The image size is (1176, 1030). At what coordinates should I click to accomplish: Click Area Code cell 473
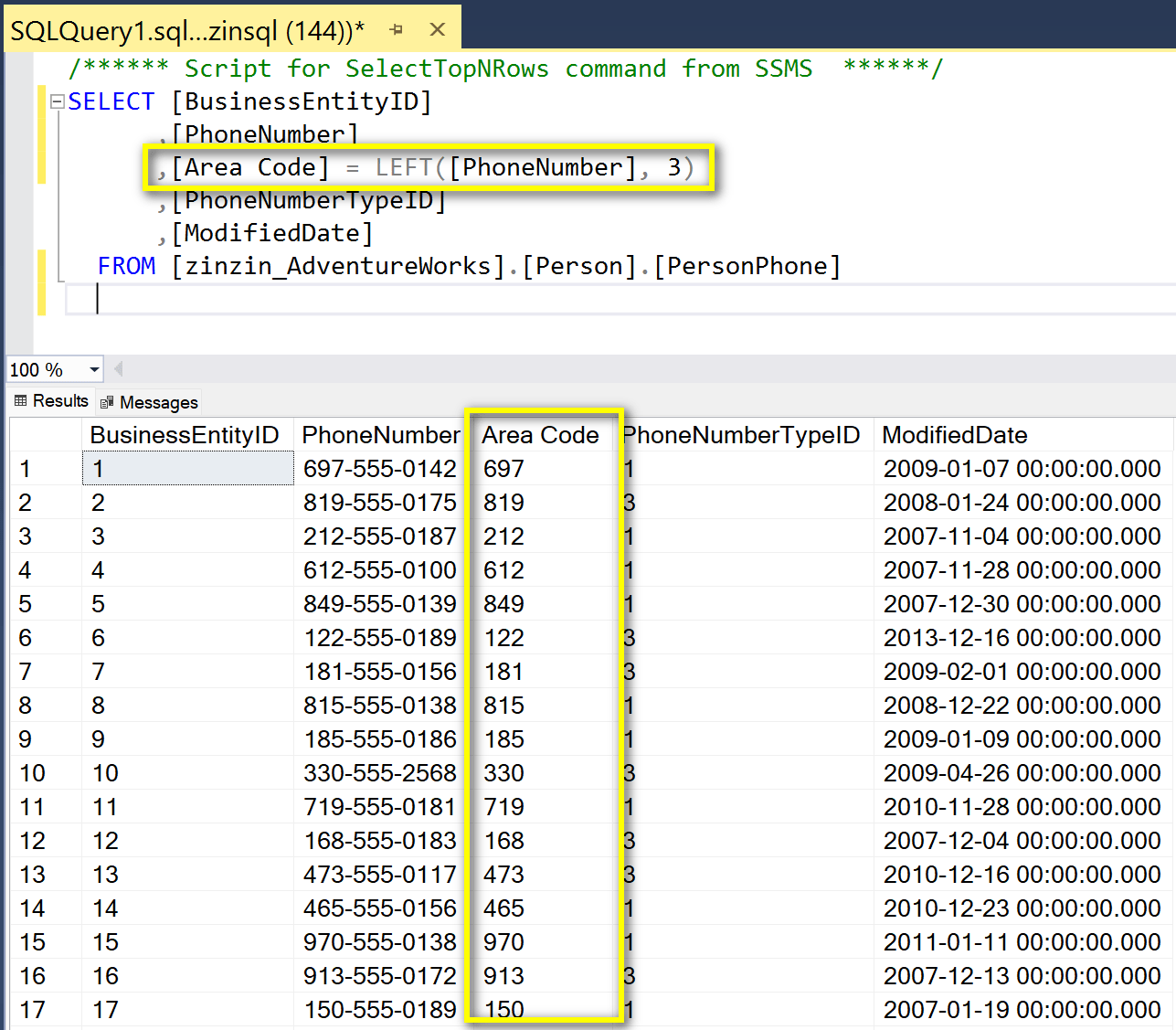click(543, 875)
